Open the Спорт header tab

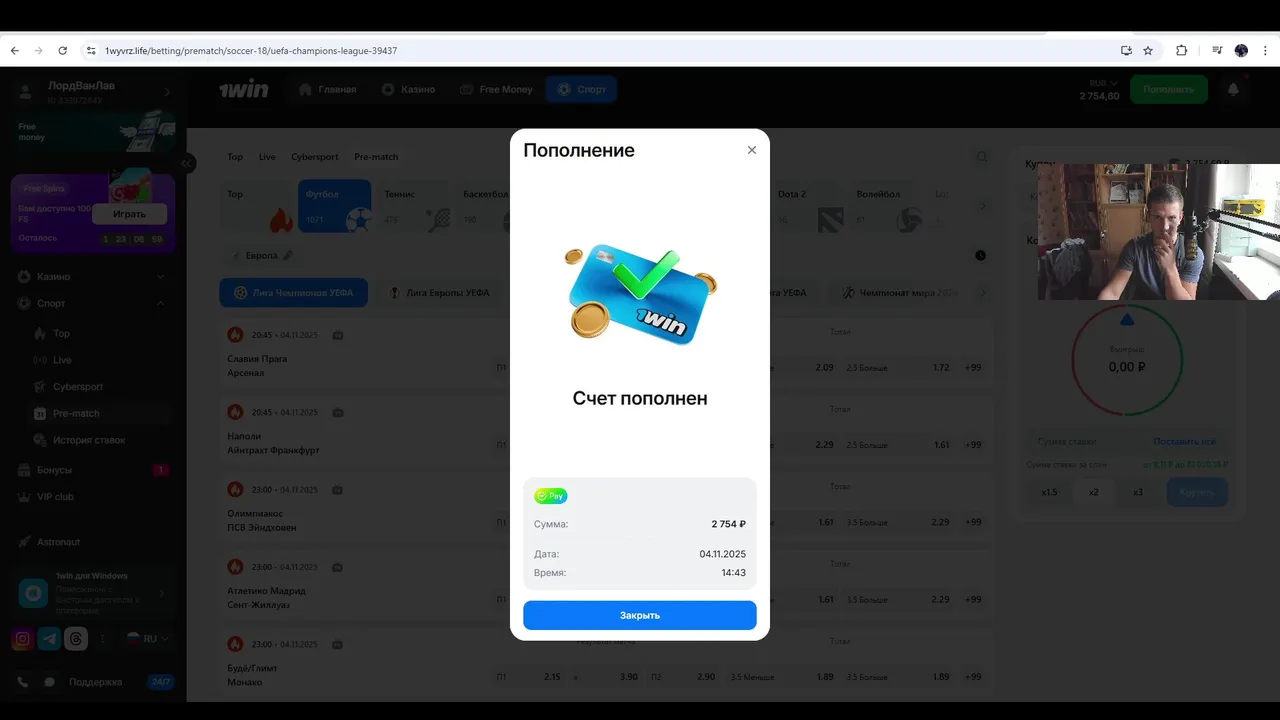pyautogui.click(x=582, y=89)
